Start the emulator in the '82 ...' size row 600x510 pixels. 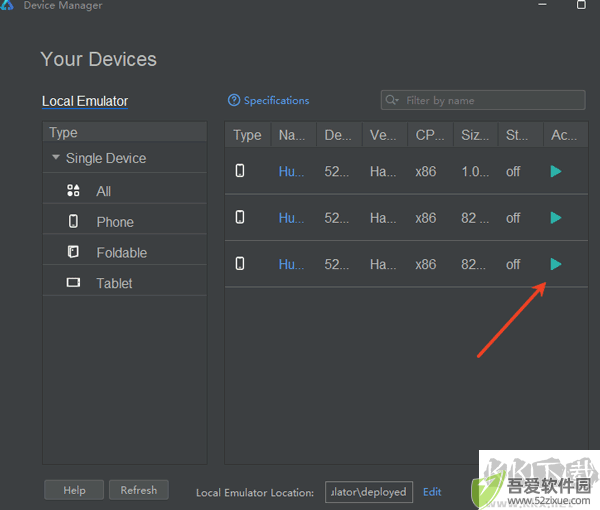point(556,218)
